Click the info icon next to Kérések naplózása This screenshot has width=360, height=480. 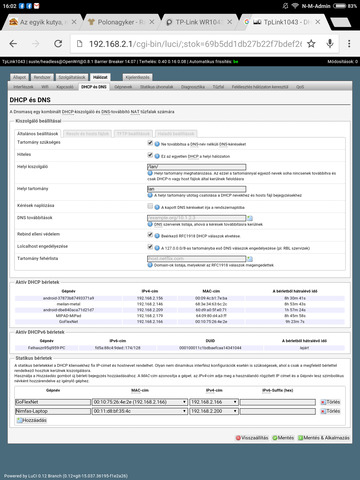(x=157, y=207)
